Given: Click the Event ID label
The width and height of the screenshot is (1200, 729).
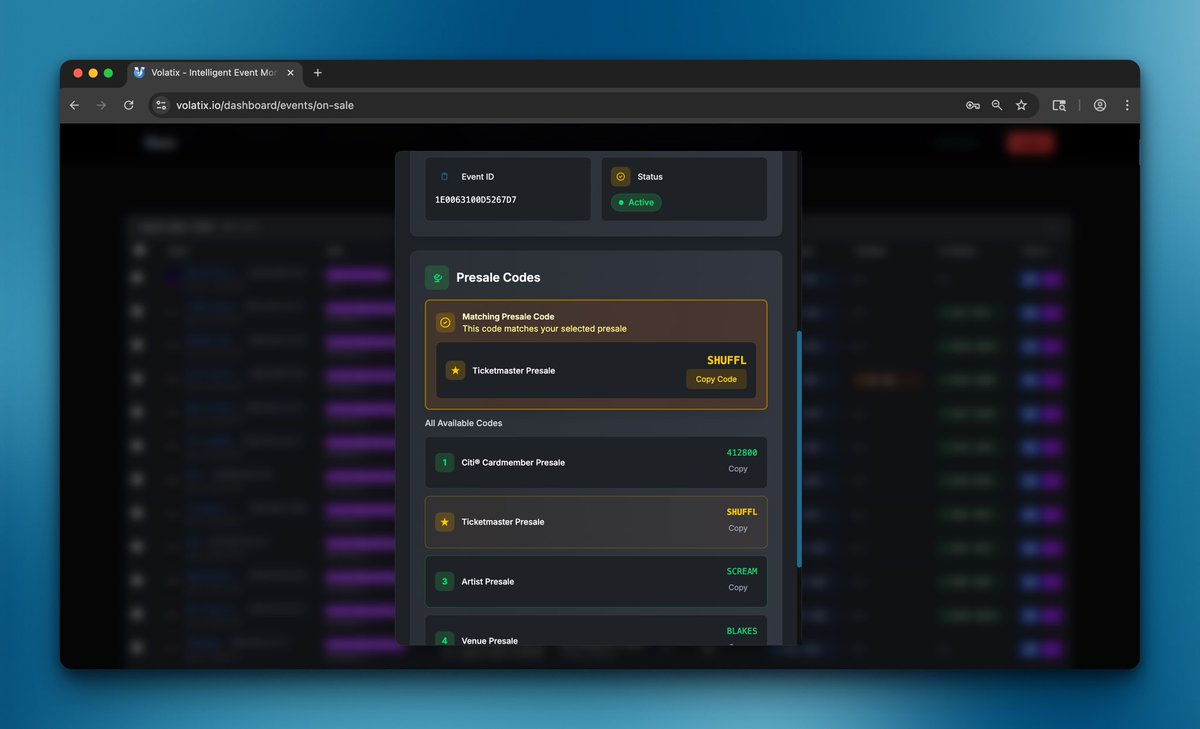Looking at the screenshot, I should click(x=478, y=177).
